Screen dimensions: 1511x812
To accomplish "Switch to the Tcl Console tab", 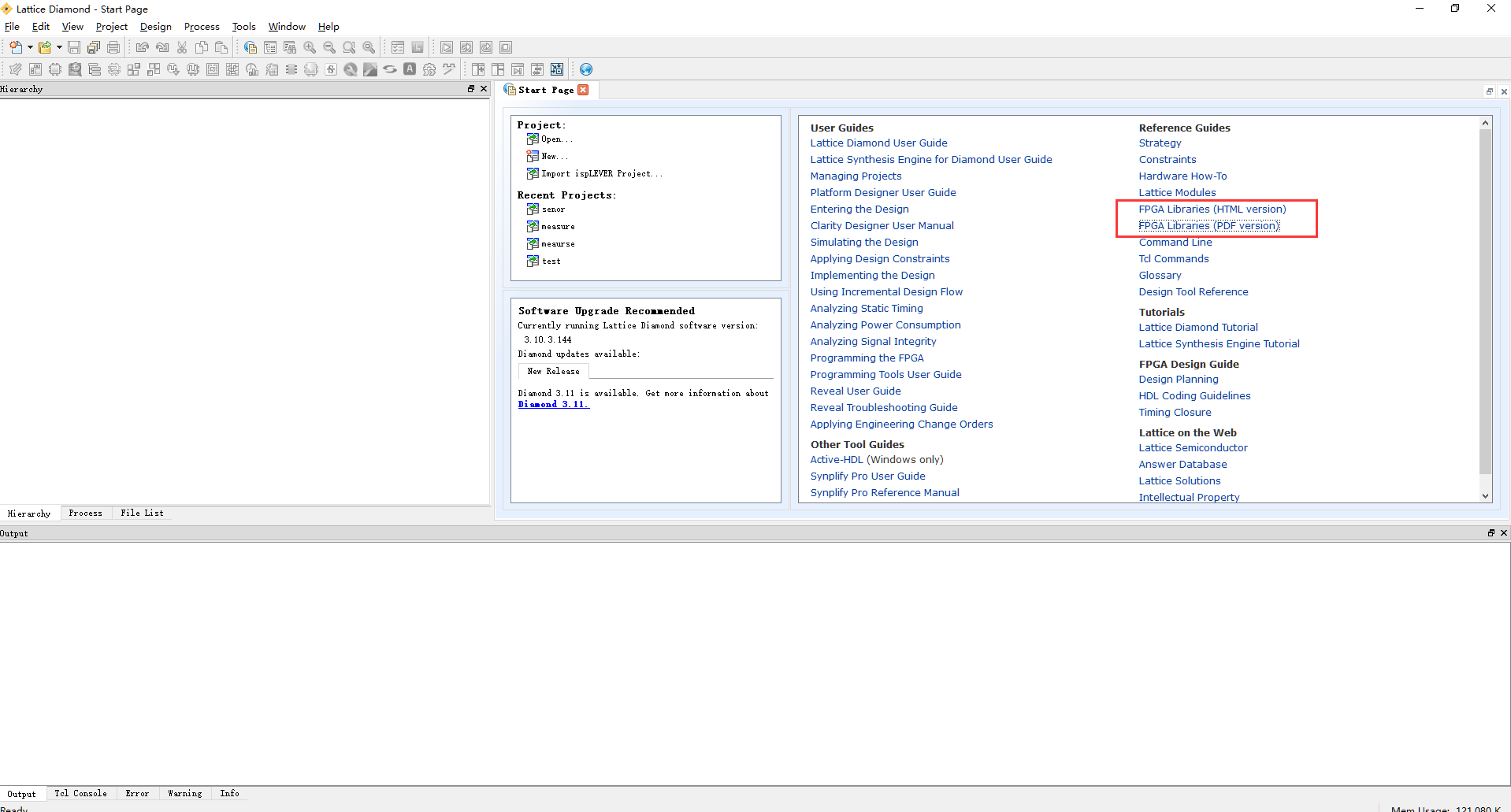I will click(80, 794).
